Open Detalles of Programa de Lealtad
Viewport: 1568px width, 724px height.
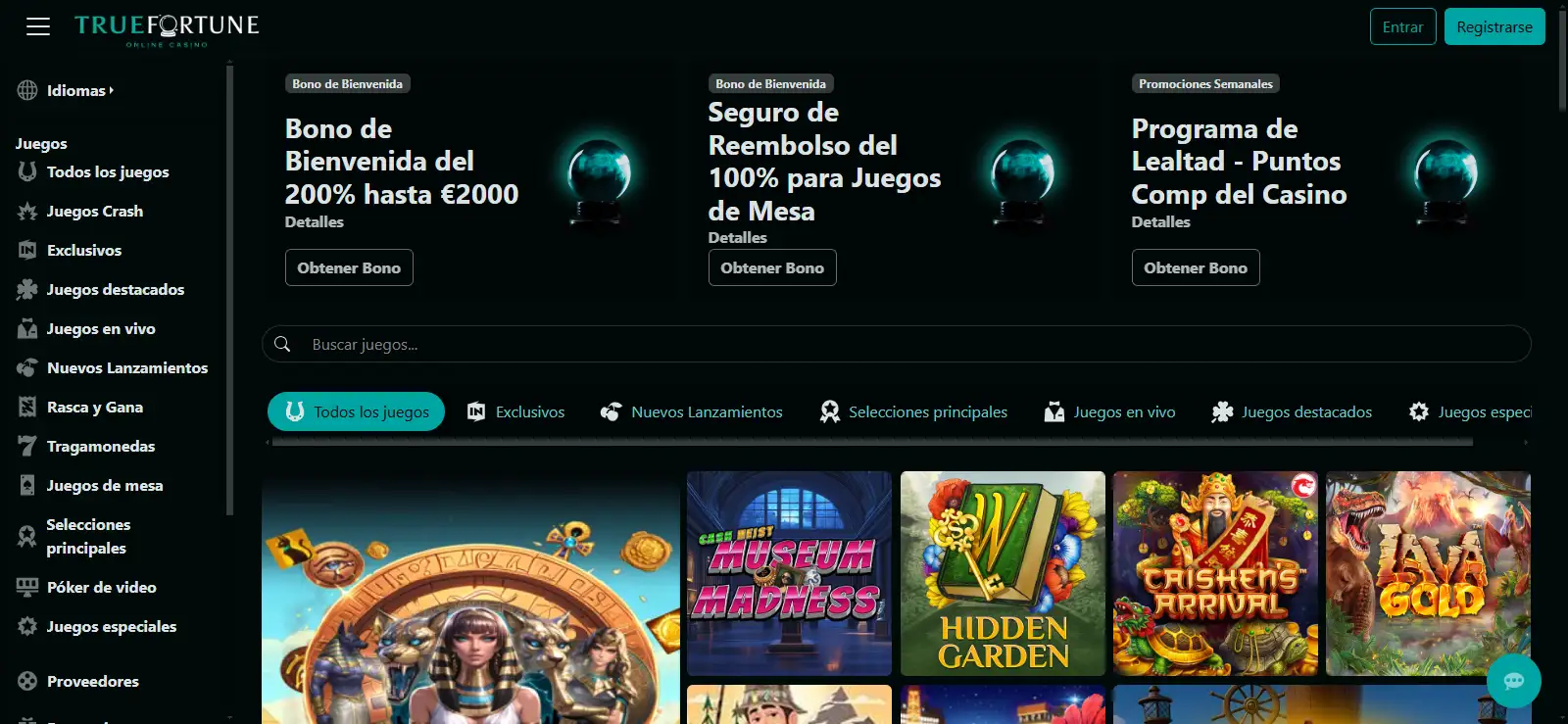1161,222
